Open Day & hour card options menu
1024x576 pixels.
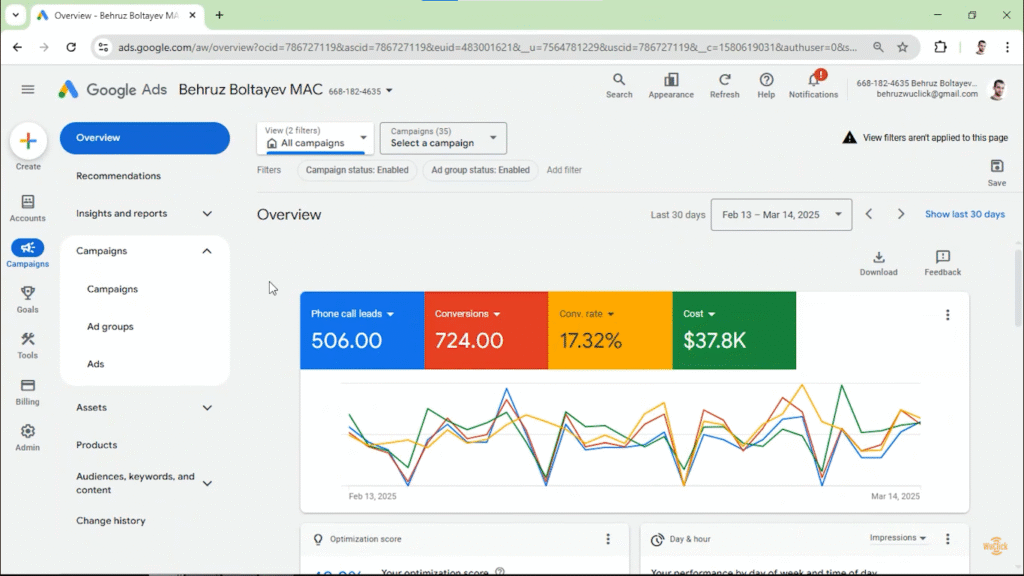pos(948,539)
